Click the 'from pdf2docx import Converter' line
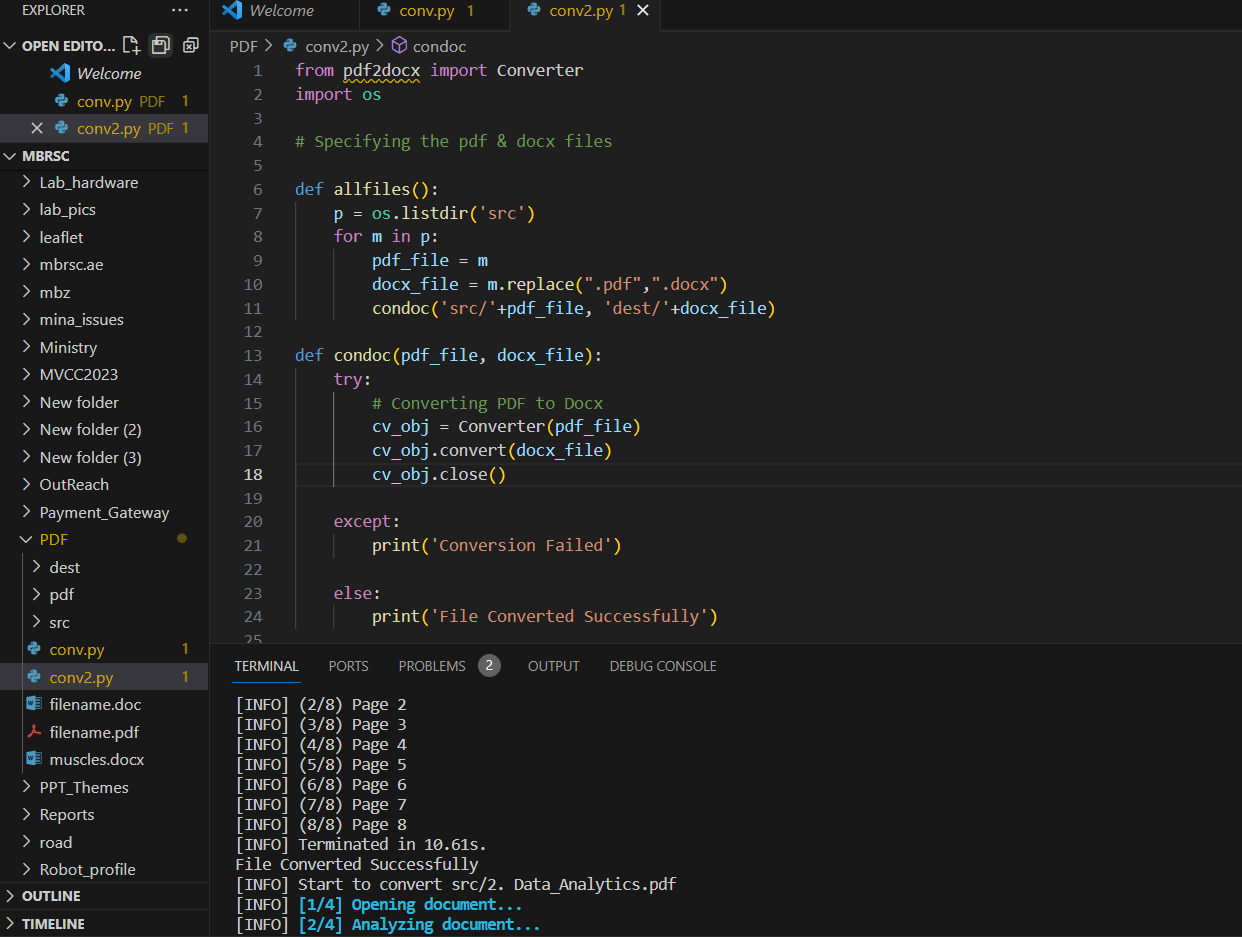 pos(439,71)
